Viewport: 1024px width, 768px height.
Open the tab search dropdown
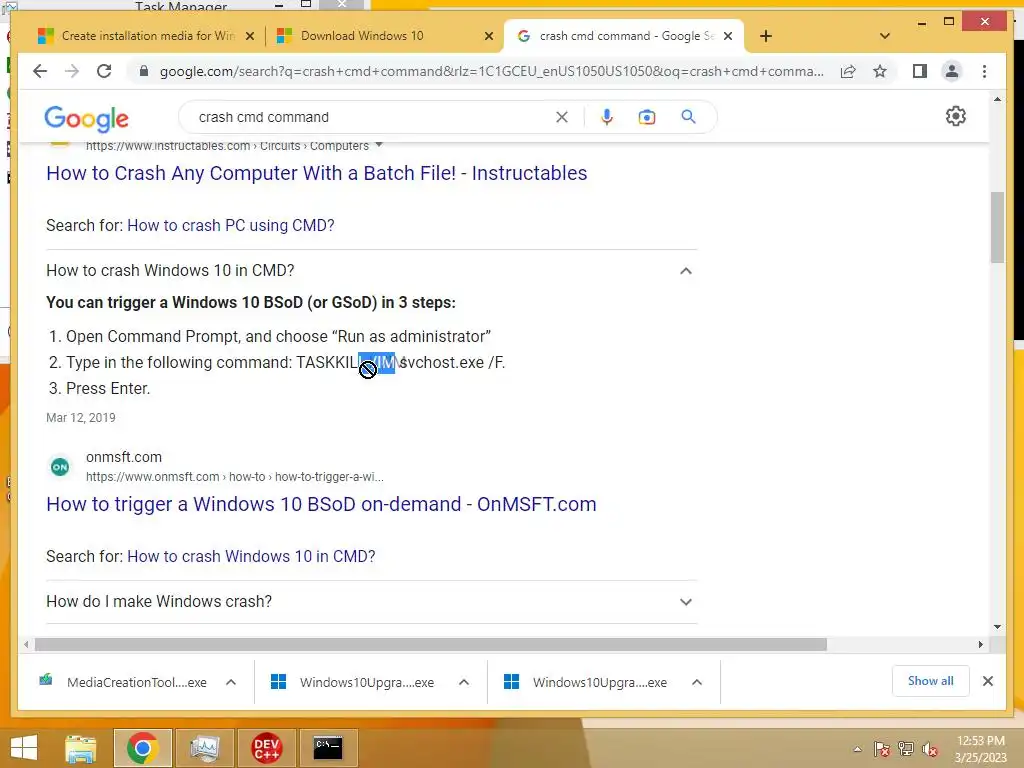pos(884,36)
